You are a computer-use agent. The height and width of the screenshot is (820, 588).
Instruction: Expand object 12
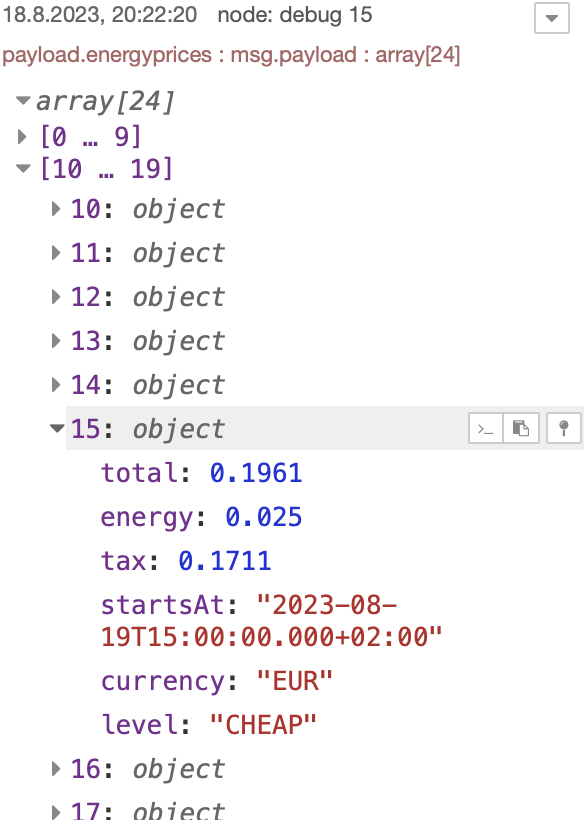tap(56, 297)
